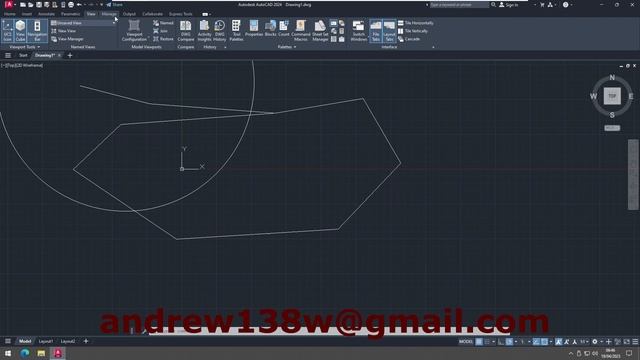Click the New View button
This screenshot has height=360, width=640.
click(x=64, y=31)
